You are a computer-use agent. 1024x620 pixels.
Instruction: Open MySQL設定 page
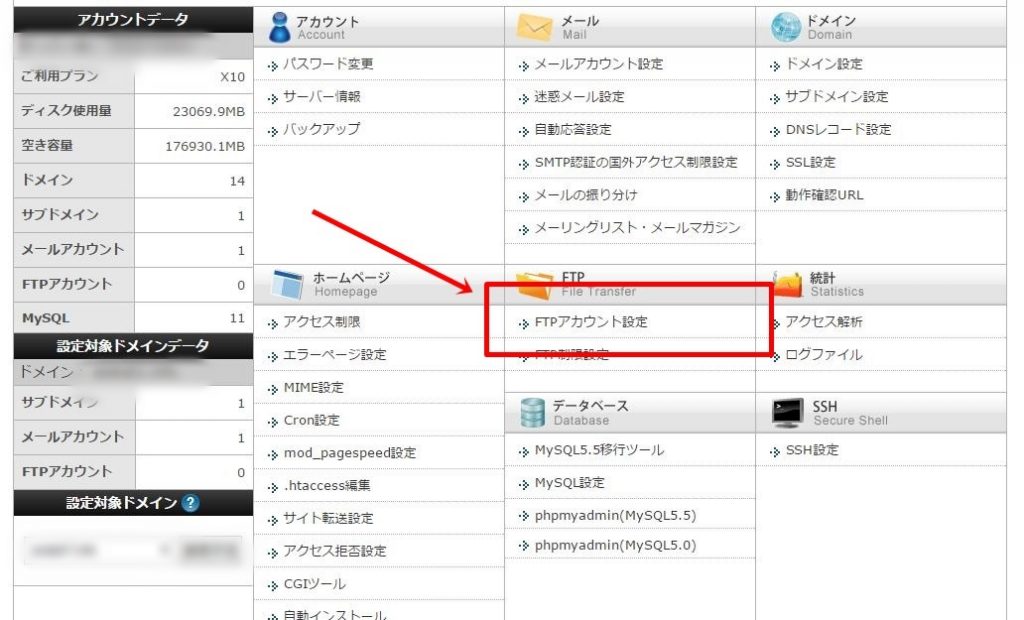[x=569, y=483]
